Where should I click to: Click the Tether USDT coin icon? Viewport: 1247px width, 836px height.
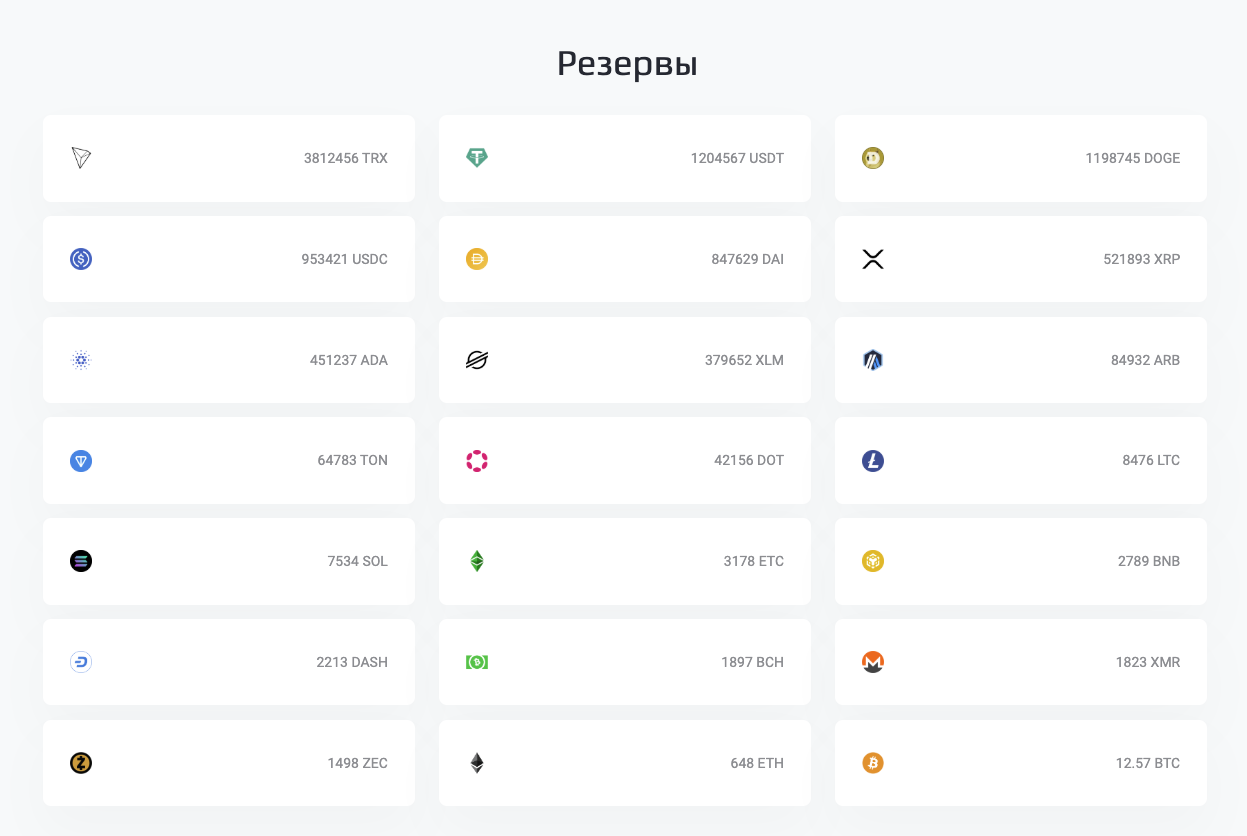click(x=477, y=158)
